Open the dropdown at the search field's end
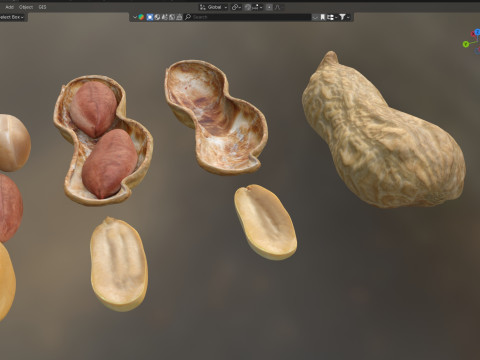Screen dimensions: 480x360 click(315, 17)
